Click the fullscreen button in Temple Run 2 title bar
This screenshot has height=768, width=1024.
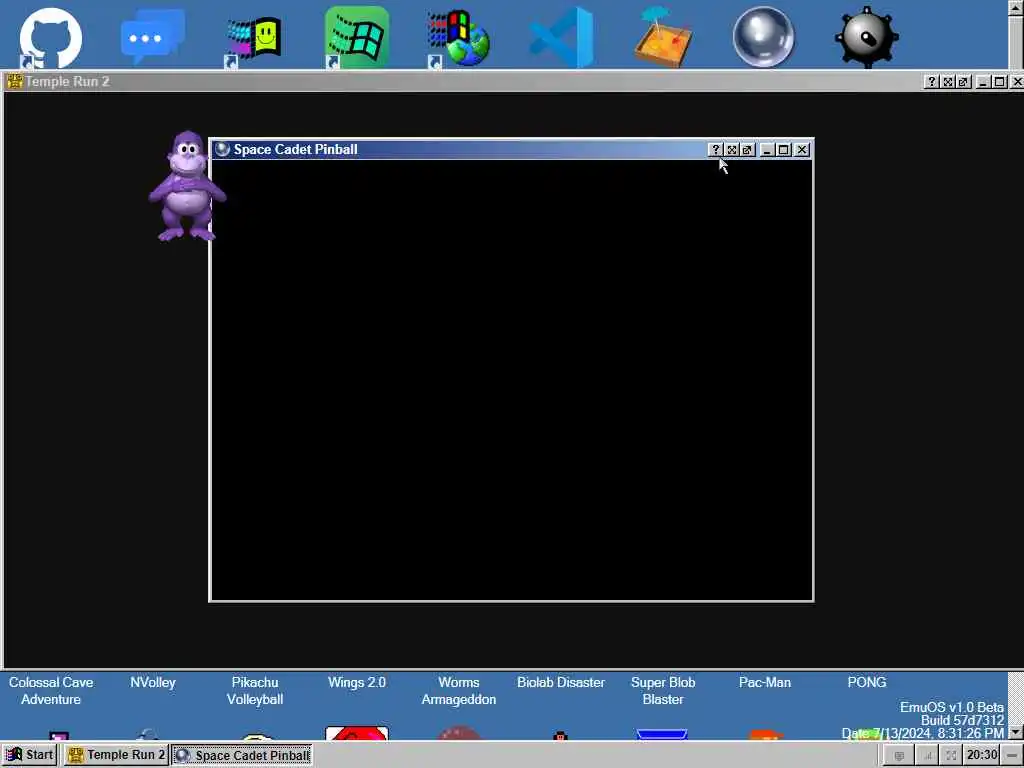tap(948, 82)
